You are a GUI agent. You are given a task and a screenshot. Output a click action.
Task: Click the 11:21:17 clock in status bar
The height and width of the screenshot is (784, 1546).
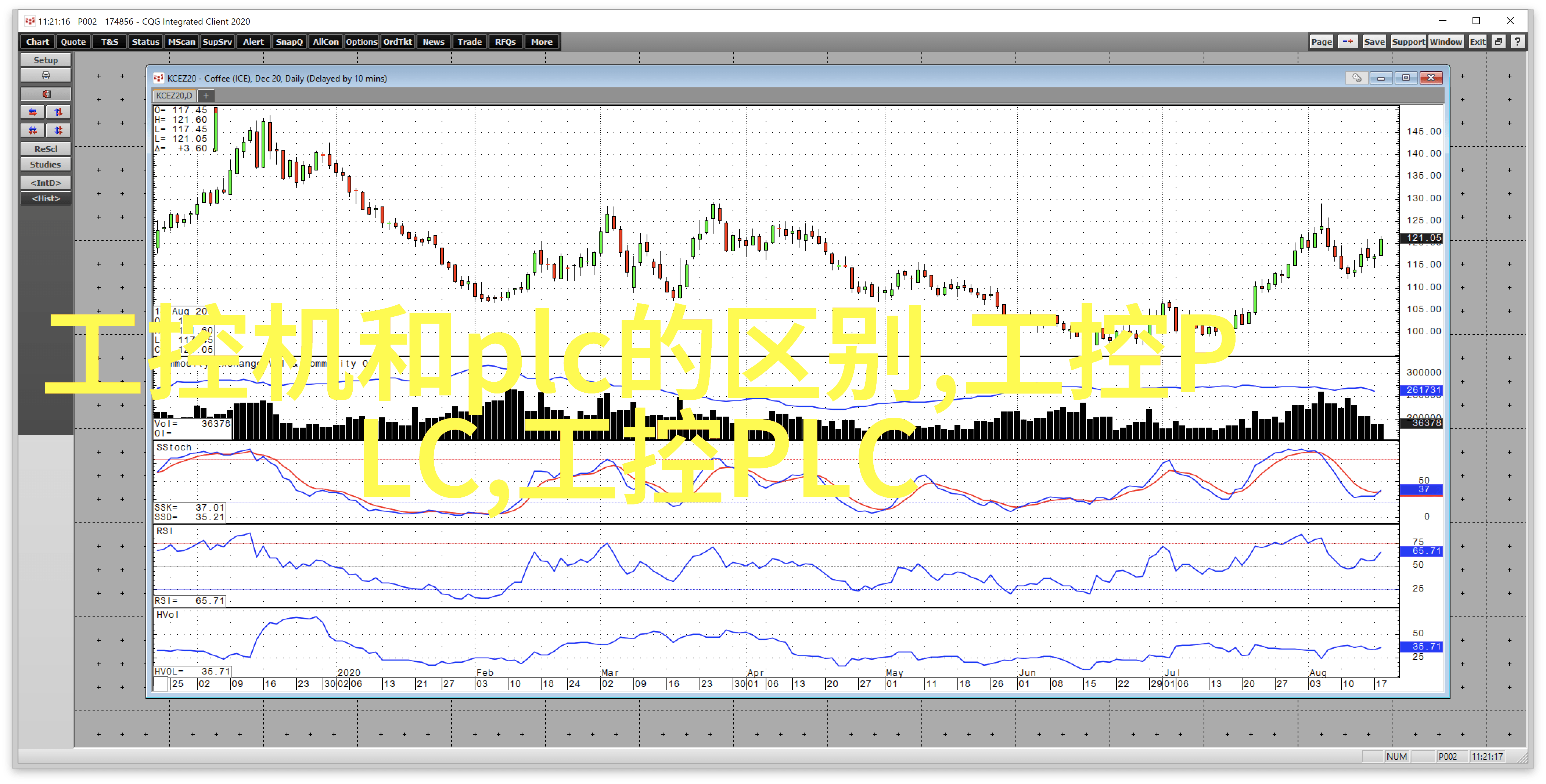[1487, 756]
